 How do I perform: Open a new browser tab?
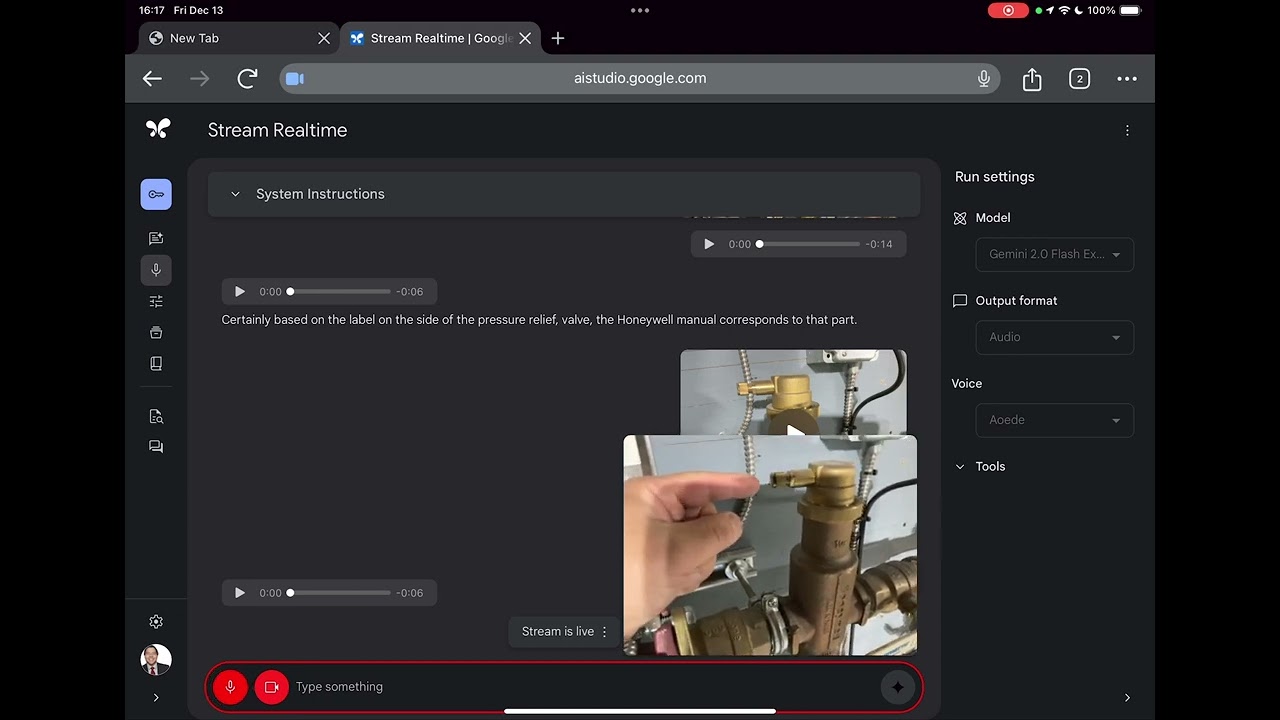coord(558,38)
